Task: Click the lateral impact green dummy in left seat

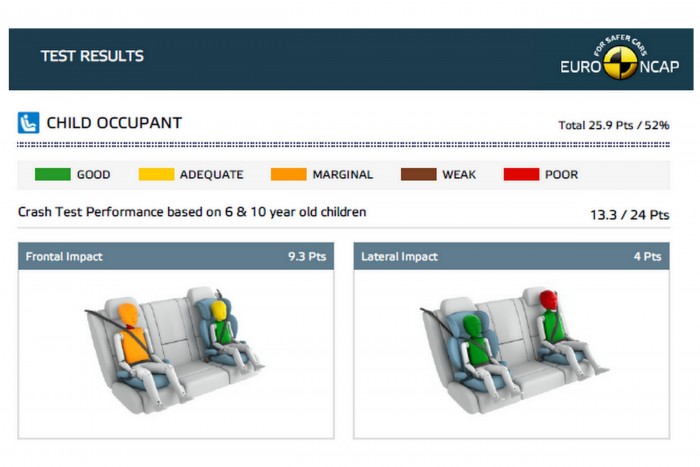Action: [478, 343]
